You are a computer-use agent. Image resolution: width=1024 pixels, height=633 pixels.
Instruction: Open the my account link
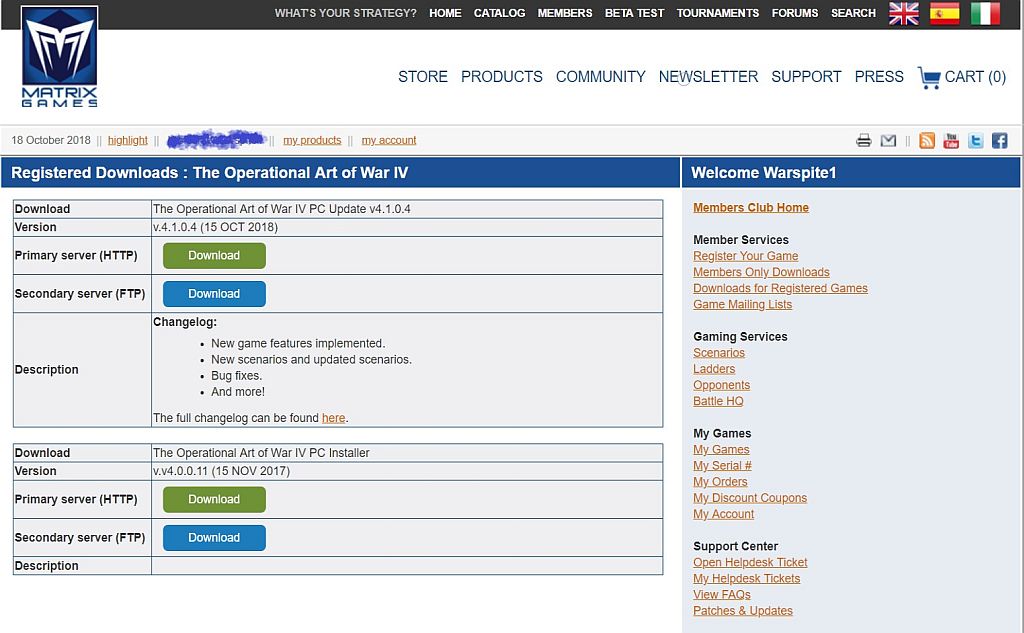389,140
